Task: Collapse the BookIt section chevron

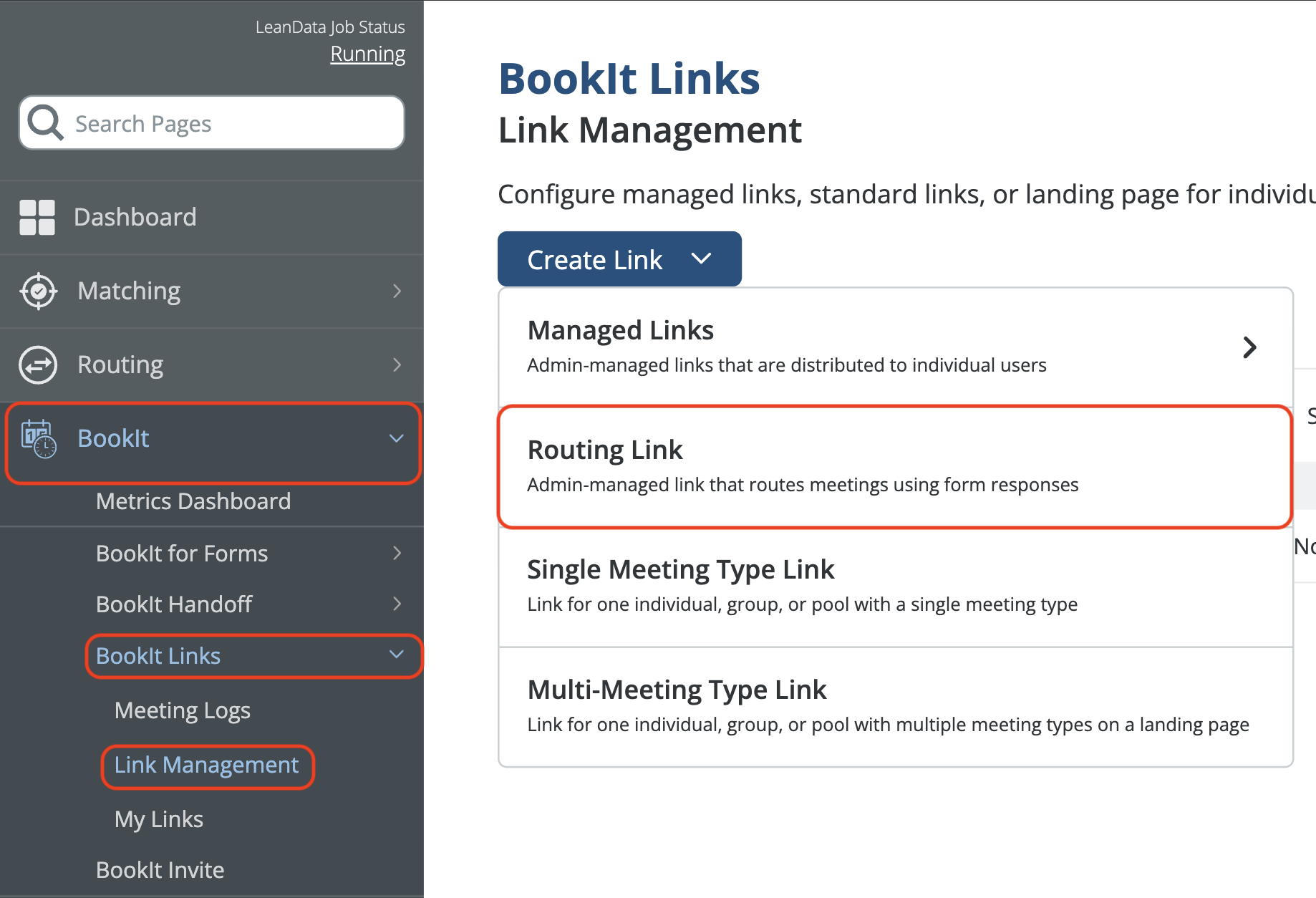Action: pyautogui.click(x=396, y=438)
